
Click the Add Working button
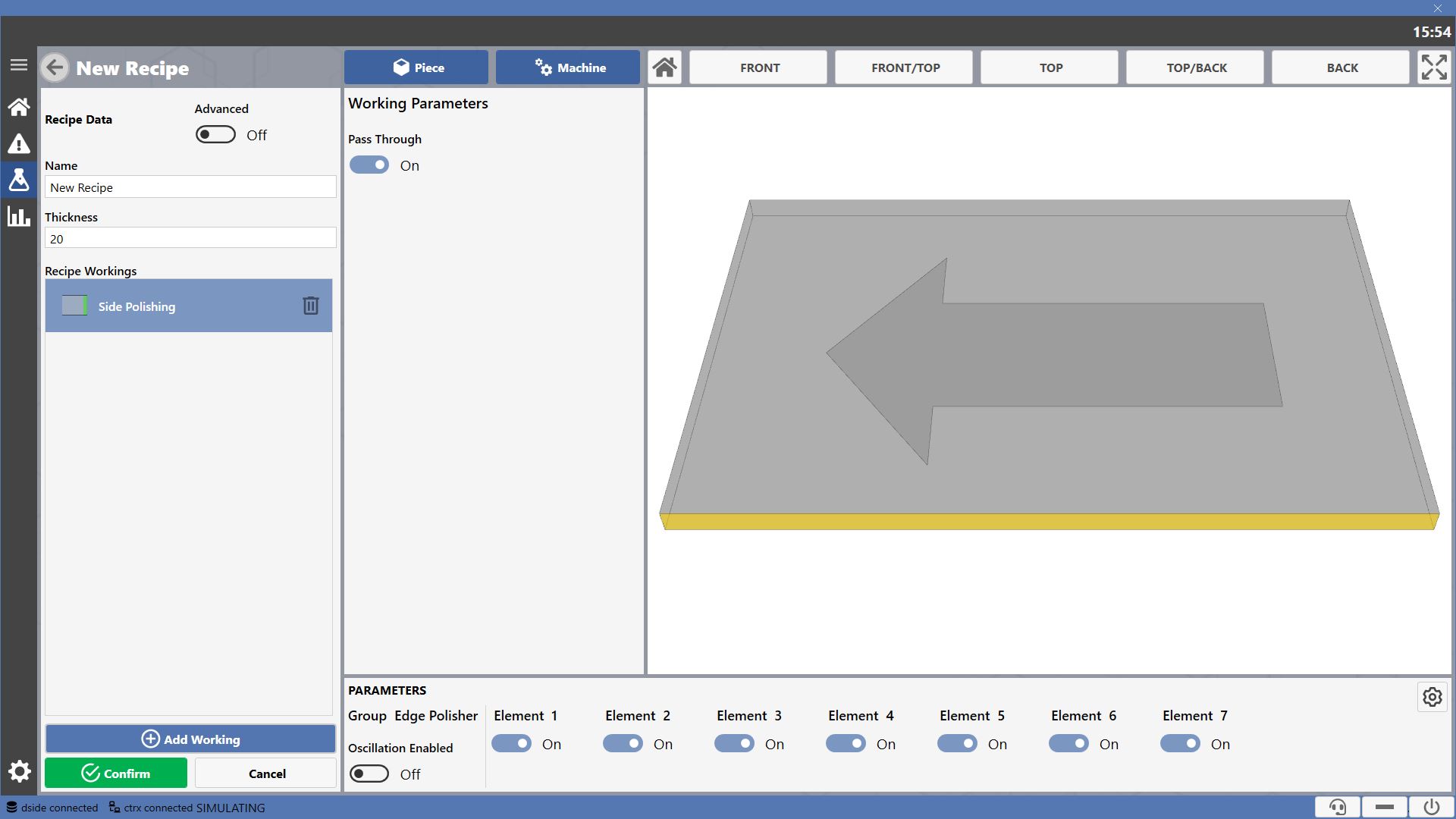pos(190,739)
